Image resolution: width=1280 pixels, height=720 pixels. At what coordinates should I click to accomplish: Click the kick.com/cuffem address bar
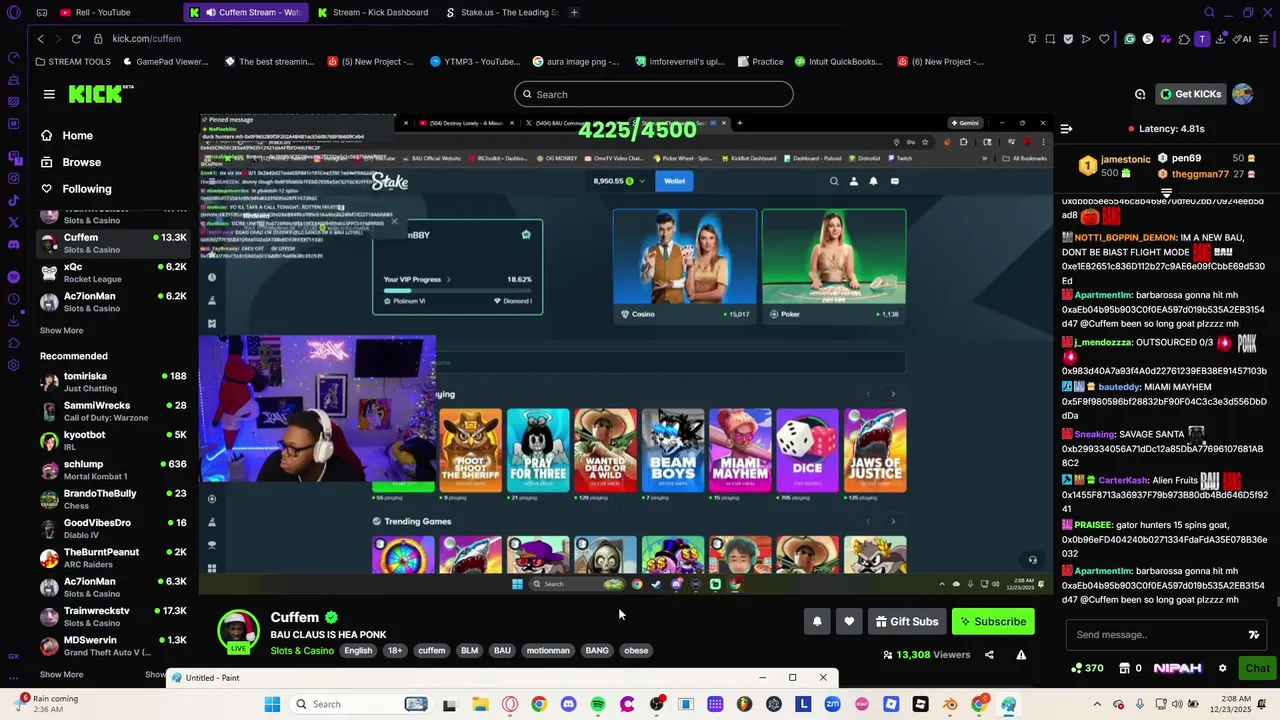point(146,38)
